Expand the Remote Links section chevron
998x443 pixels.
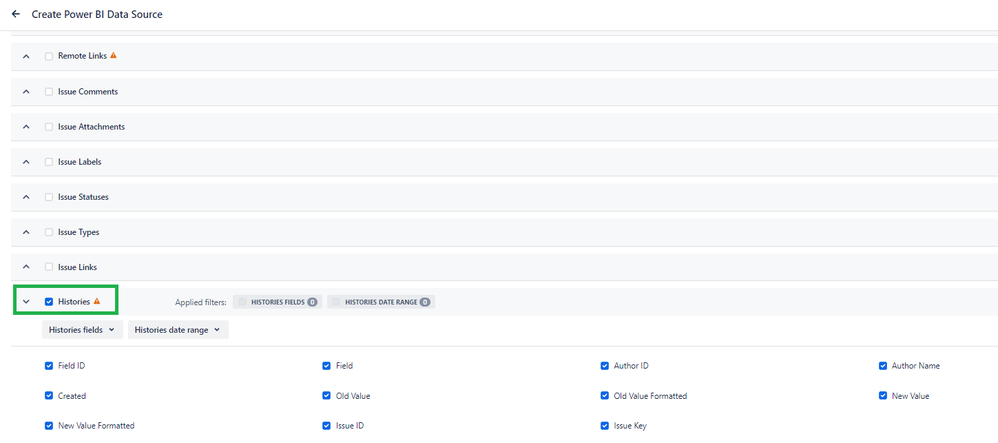[26, 57]
